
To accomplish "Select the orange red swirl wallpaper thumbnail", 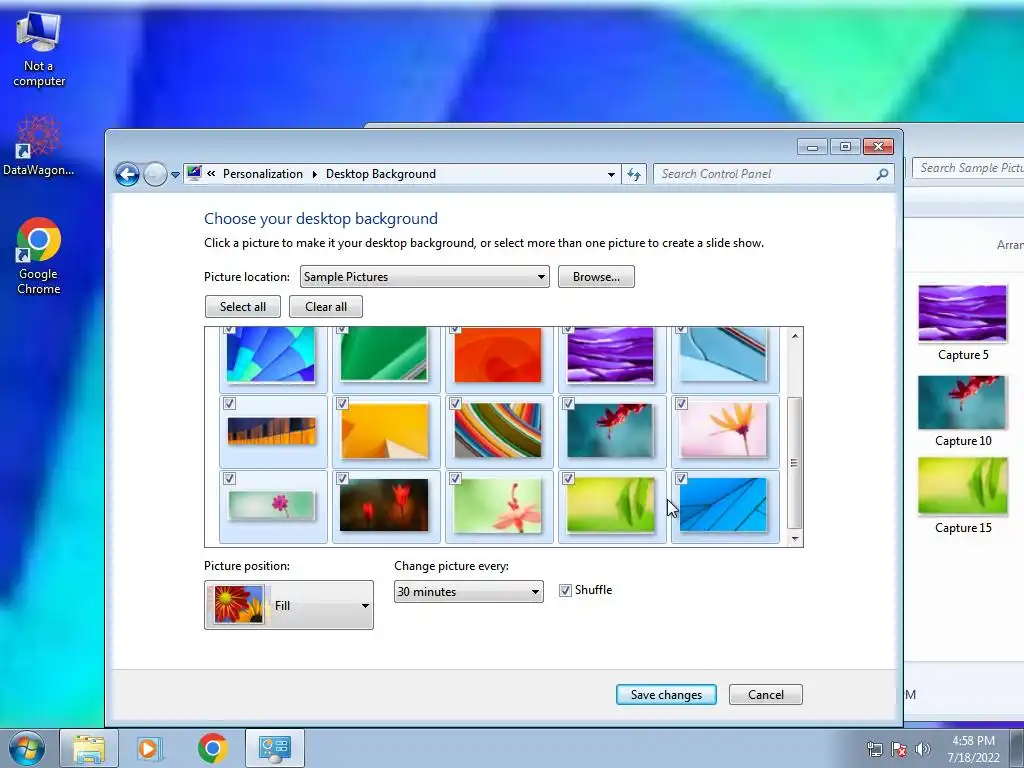I will coord(498,355).
